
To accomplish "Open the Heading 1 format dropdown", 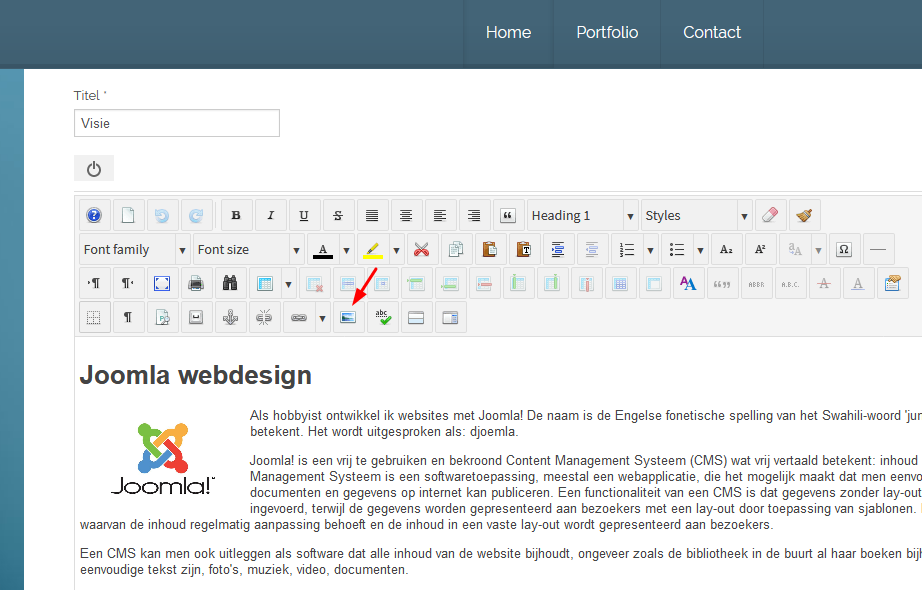I will click(582, 215).
